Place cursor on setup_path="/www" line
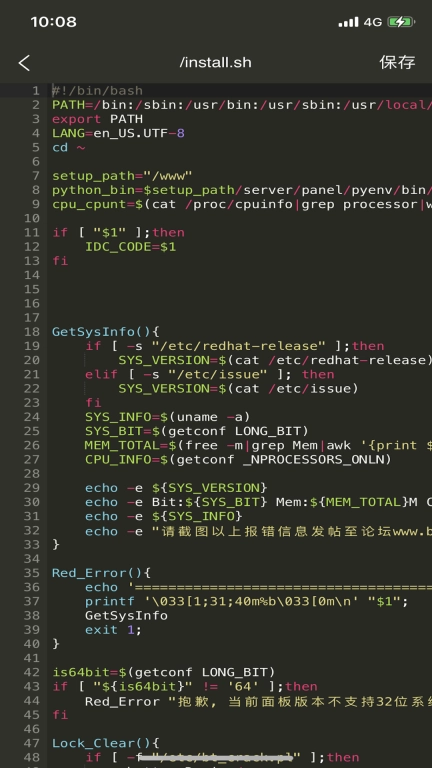This screenshot has width=432, height=768. [x=122, y=176]
